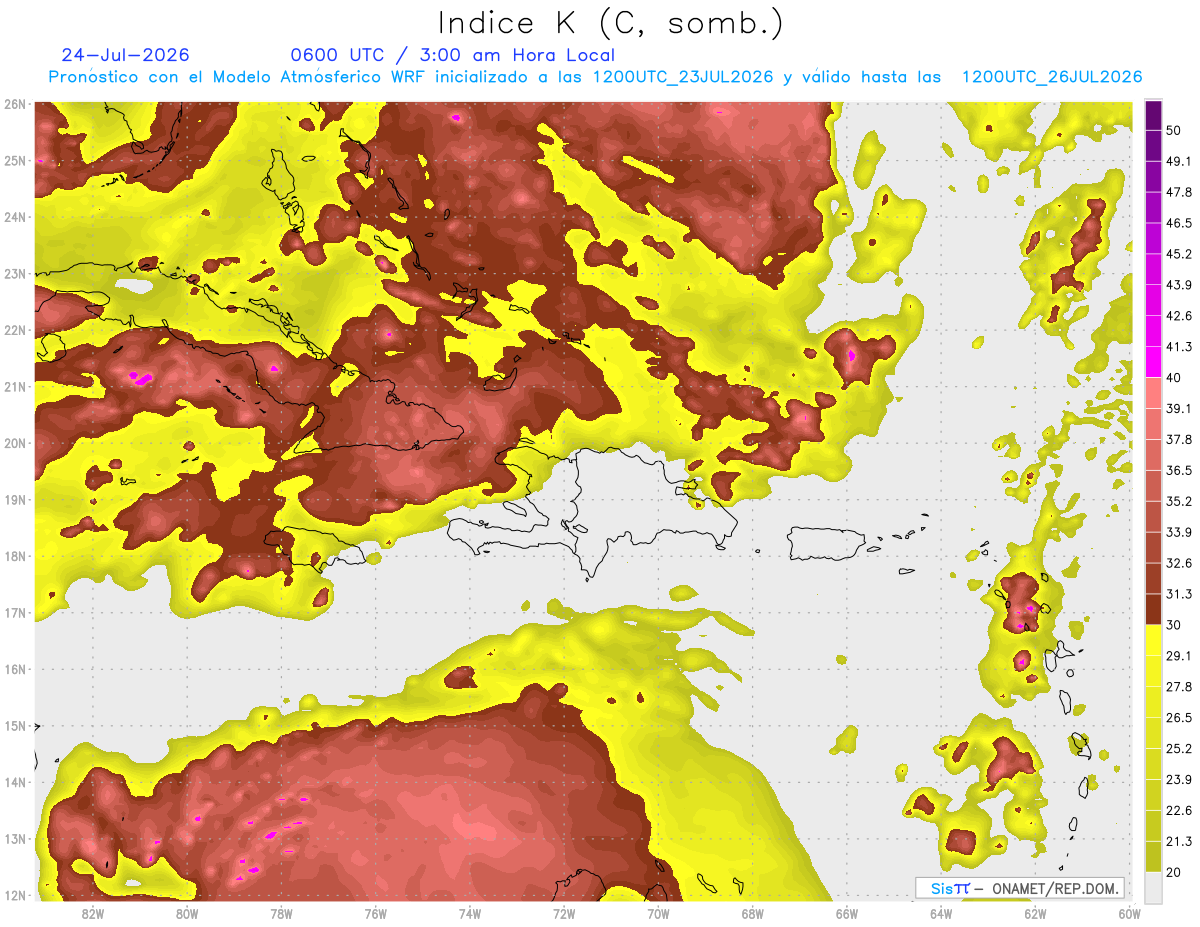The width and height of the screenshot is (1200, 927).
Task: Click the color scale value '45.2'
Action: [1178, 254]
